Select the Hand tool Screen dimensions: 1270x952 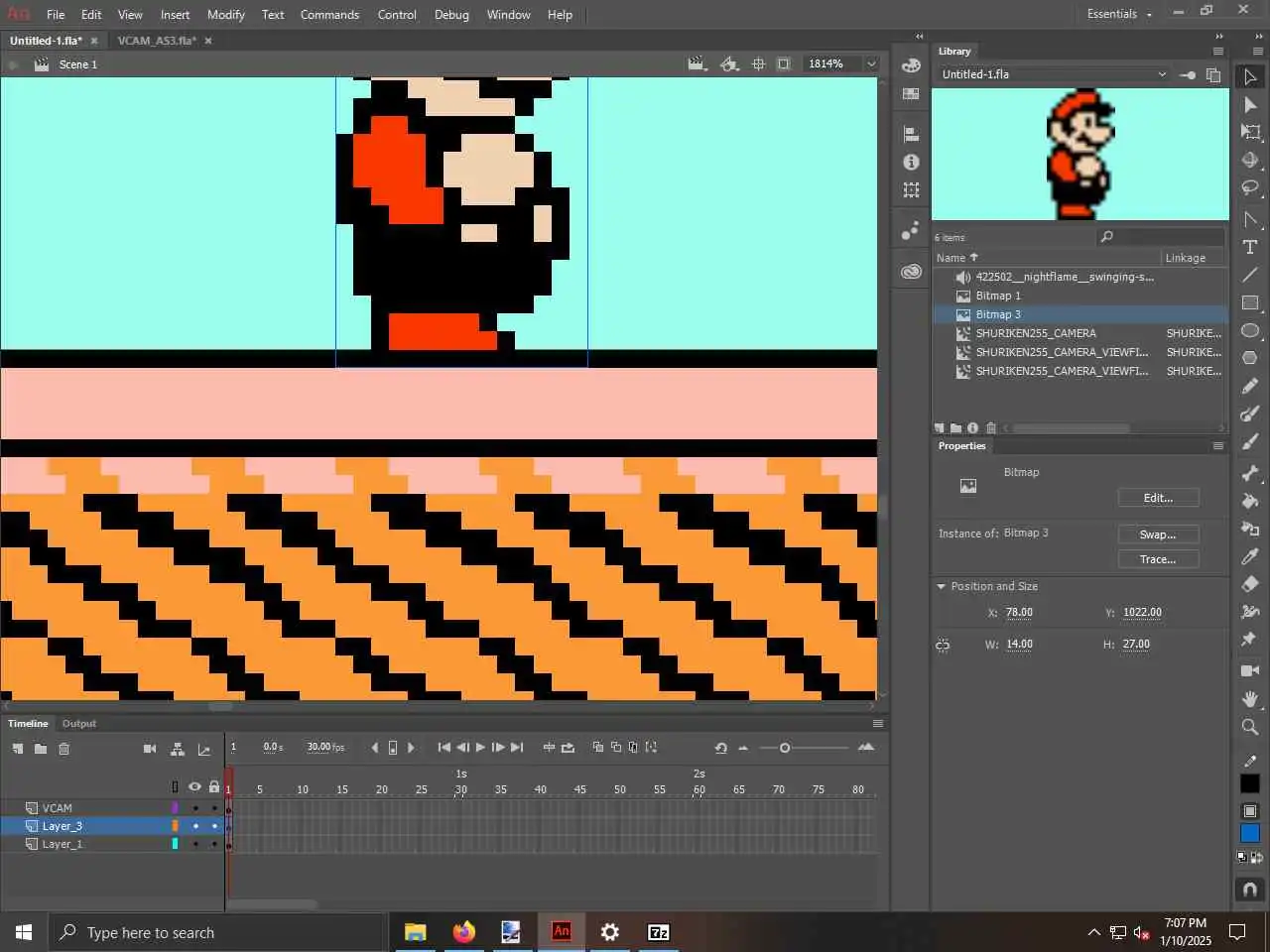click(x=1250, y=699)
